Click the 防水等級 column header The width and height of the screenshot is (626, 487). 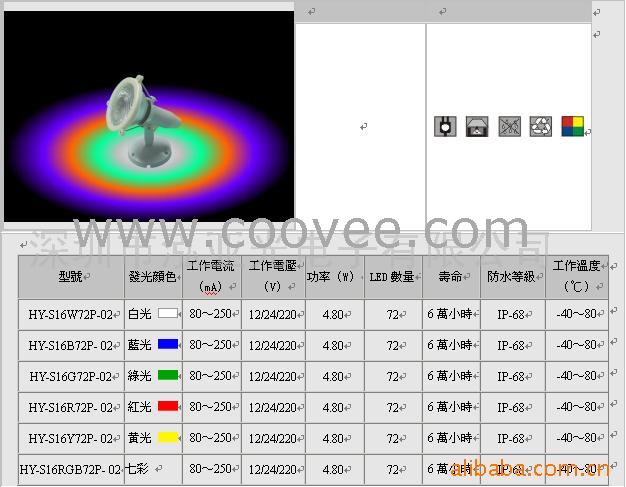pos(513,277)
